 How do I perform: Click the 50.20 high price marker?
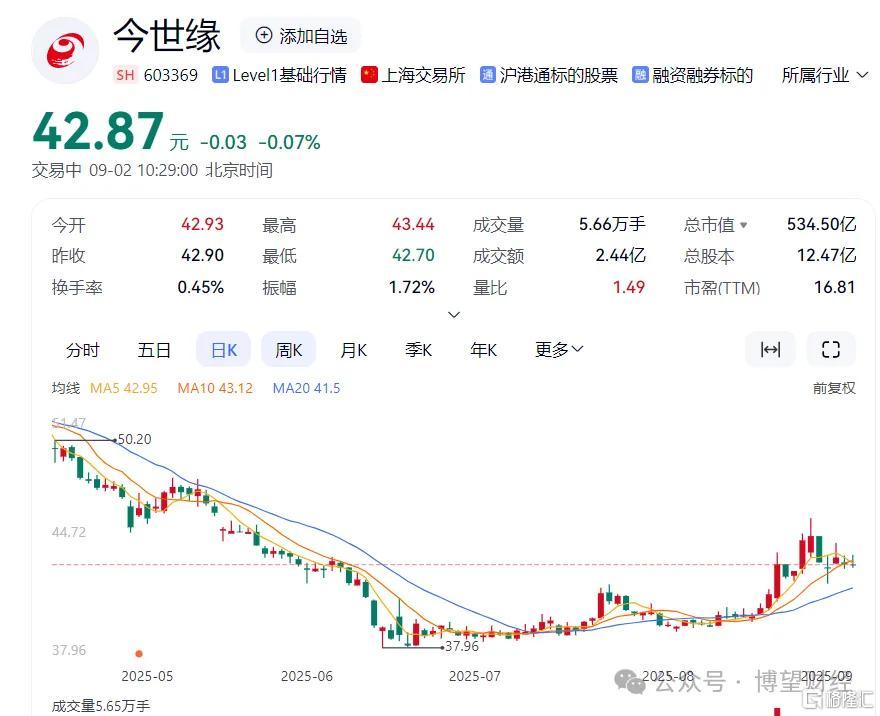click(134, 439)
